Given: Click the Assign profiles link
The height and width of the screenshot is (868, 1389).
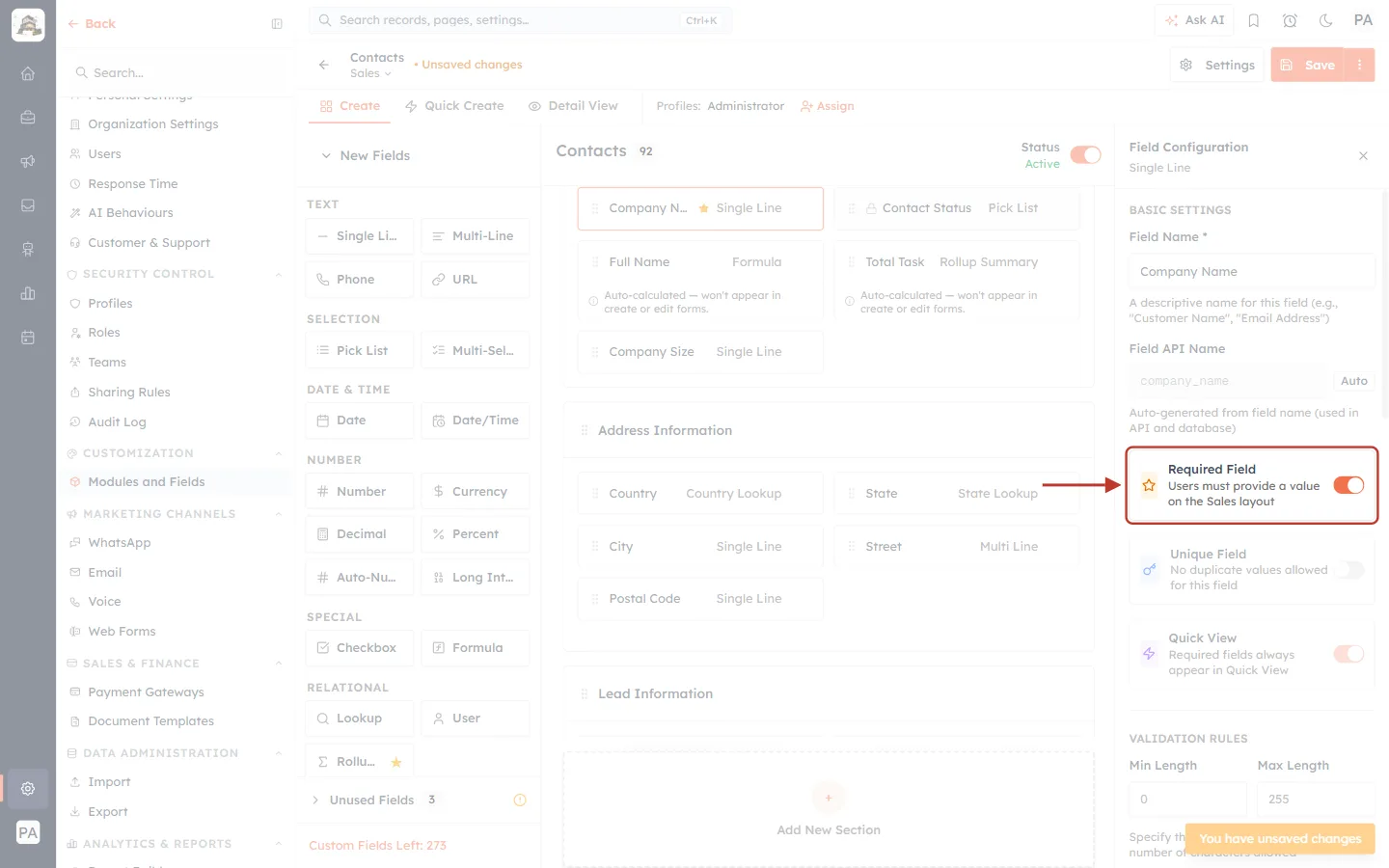Looking at the screenshot, I should (828, 106).
